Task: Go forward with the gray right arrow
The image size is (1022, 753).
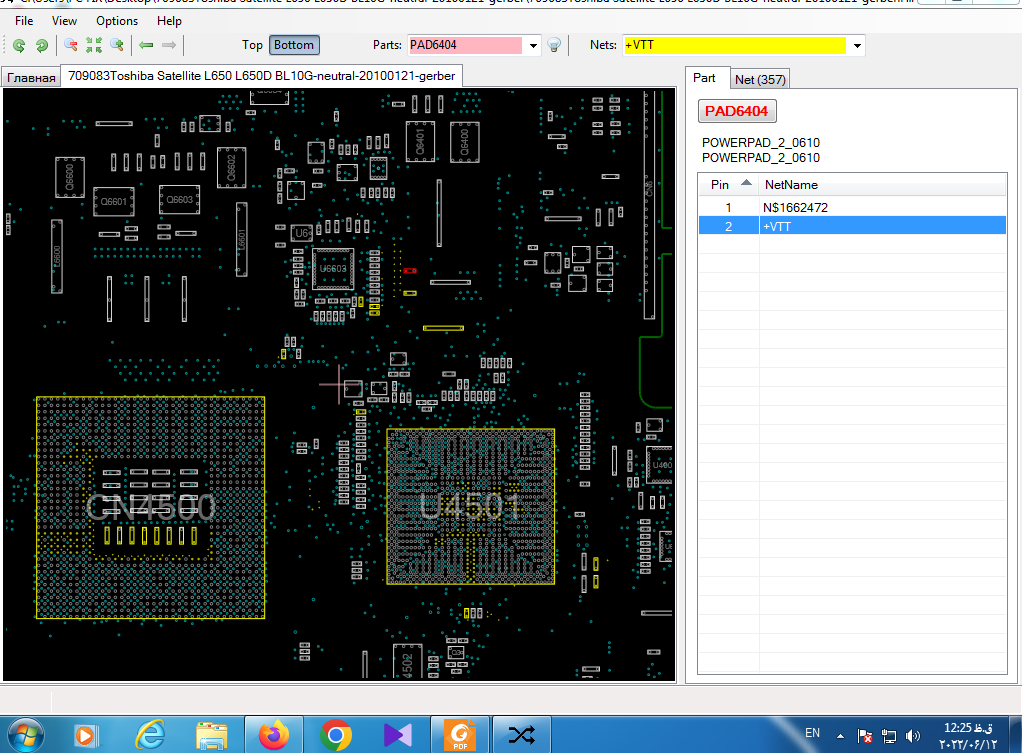Action: [x=169, y=45]
